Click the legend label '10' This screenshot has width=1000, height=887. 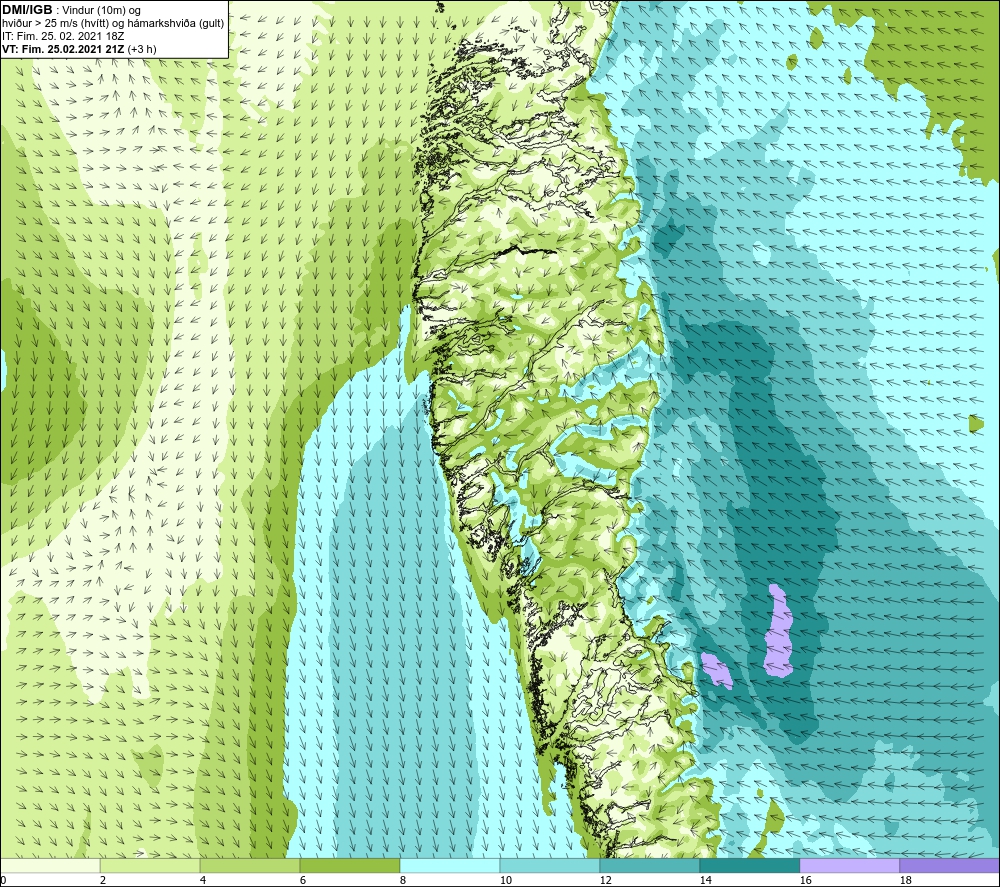(x=505, y=881)
